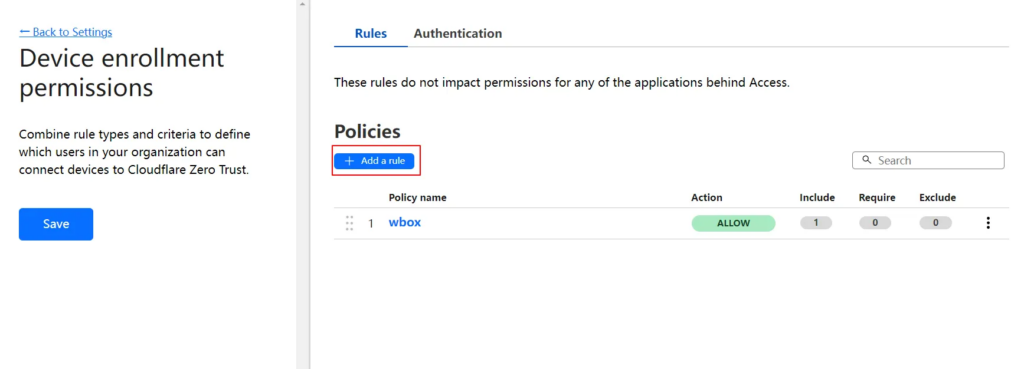Click the Add a rule button
Viewport: 1024px width, 369px height.
click(374, 161)
